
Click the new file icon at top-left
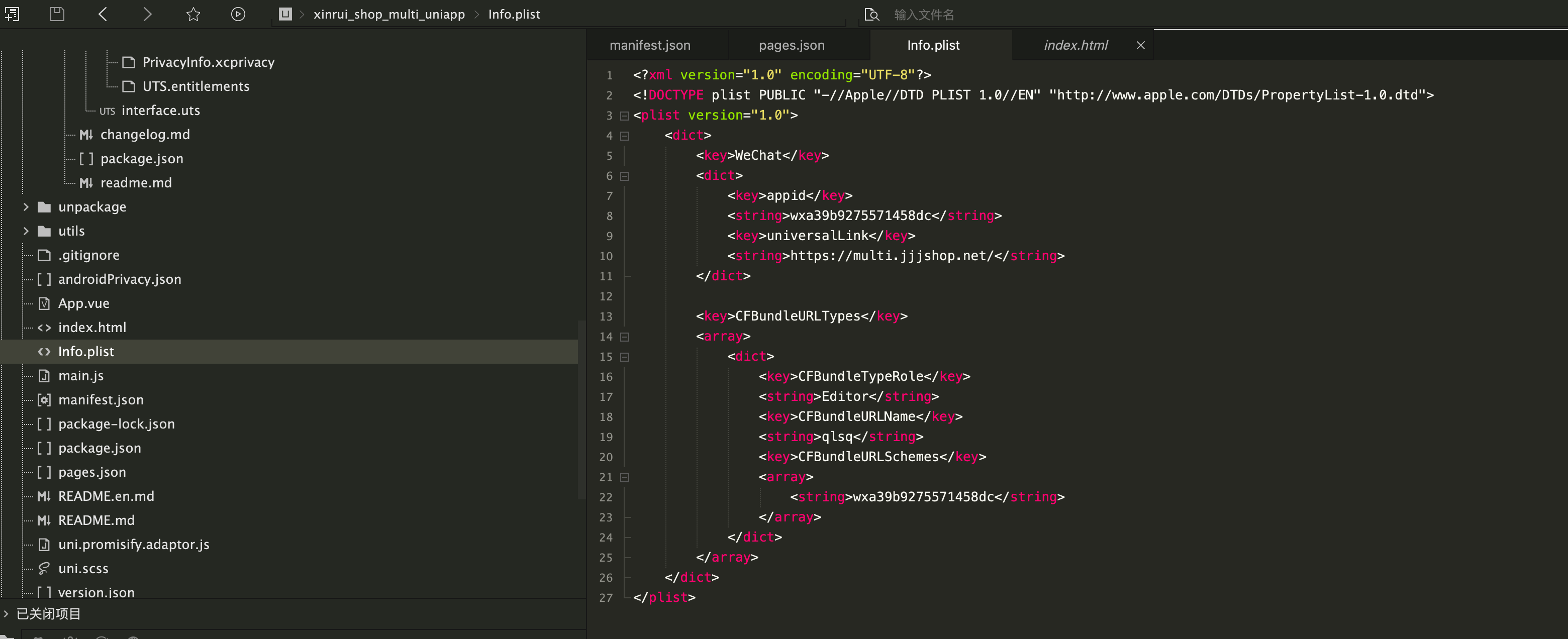[x=12, y=14]
